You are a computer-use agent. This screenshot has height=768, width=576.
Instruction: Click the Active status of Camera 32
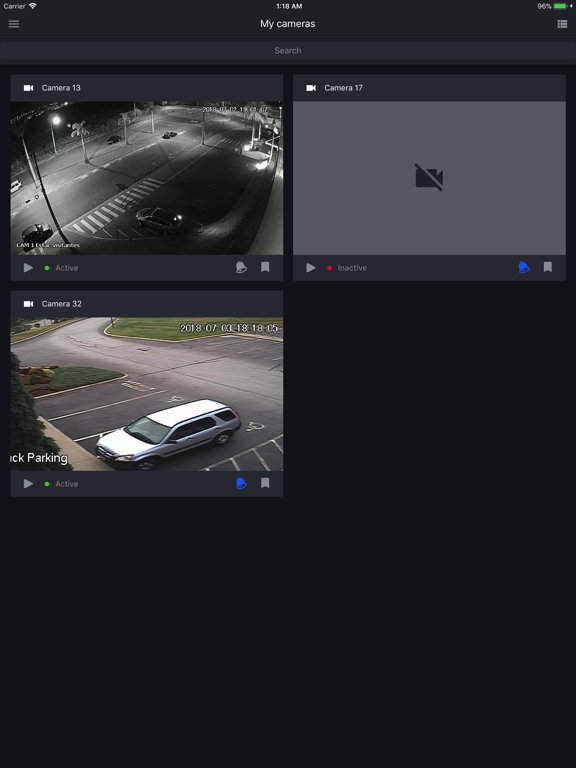point(67,484)
